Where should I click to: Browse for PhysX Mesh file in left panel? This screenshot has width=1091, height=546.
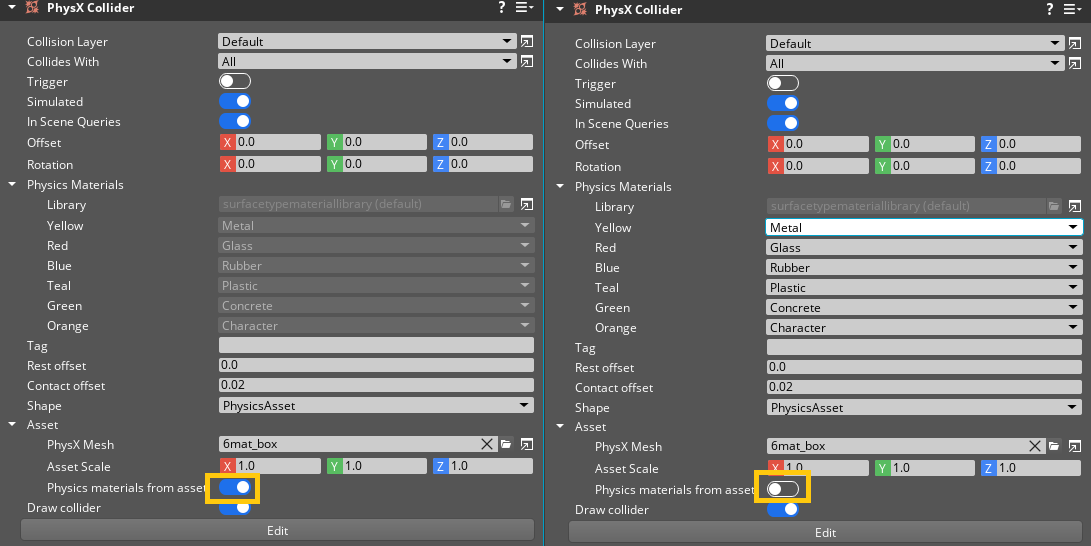(x=507, y=444)
